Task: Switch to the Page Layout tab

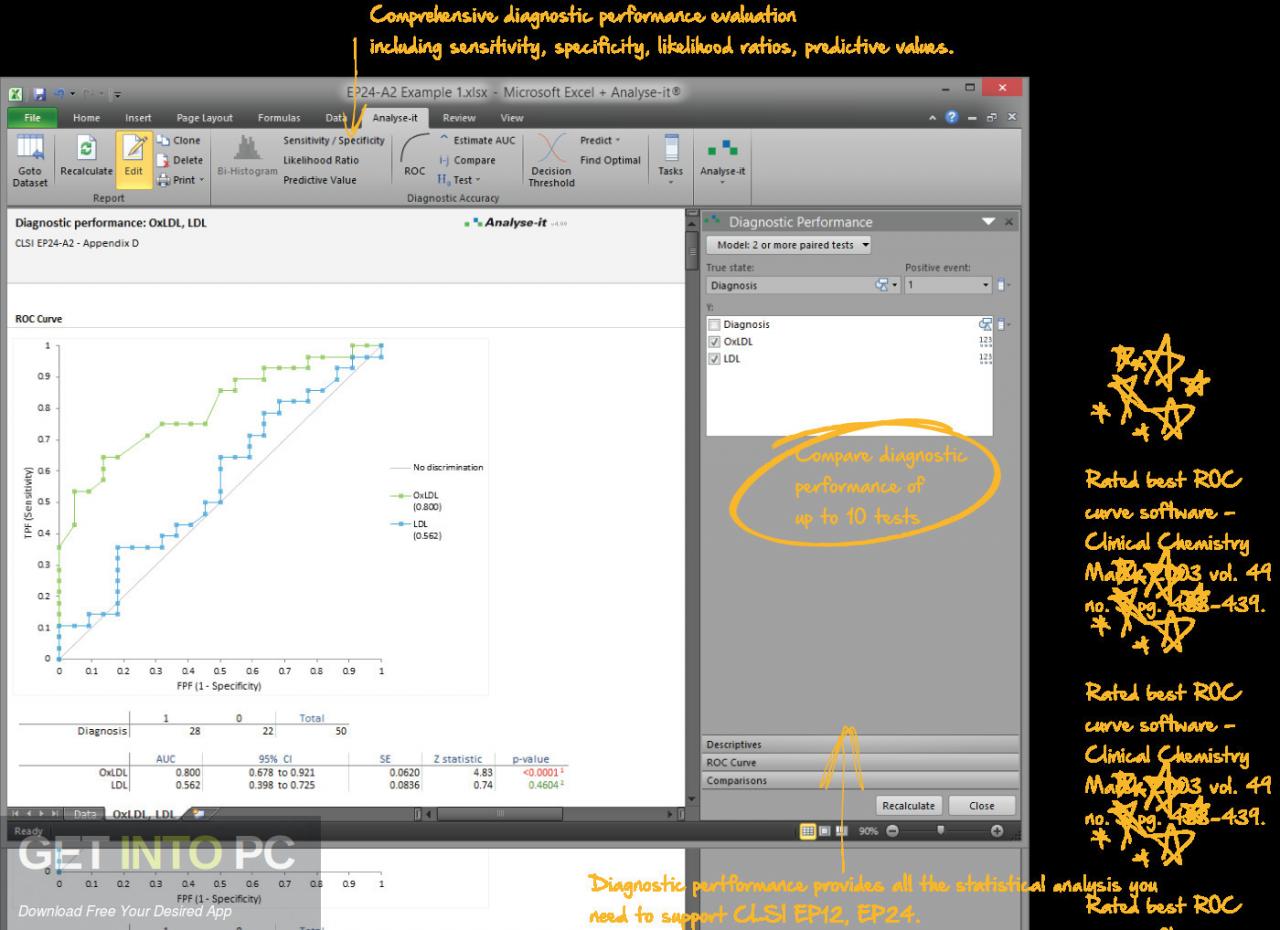Action: click(204, 118)
